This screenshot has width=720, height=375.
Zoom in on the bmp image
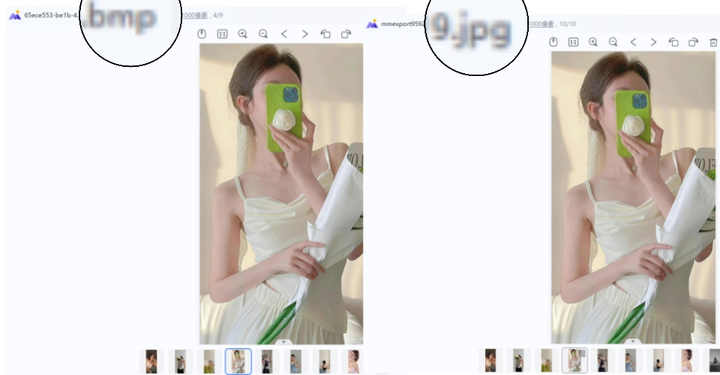click(242, 34)
